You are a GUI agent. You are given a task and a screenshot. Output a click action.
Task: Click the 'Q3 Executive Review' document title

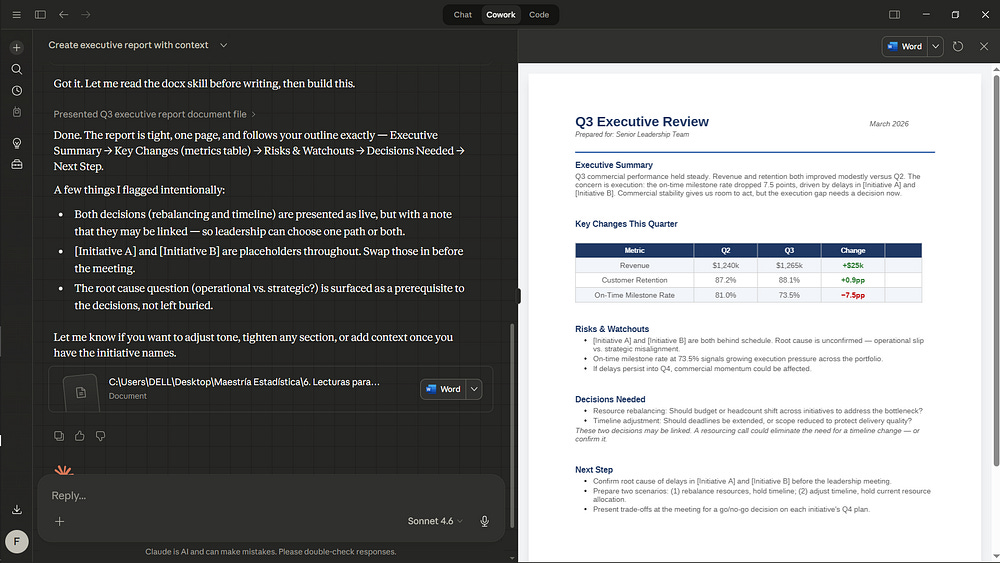pos(642,122)
